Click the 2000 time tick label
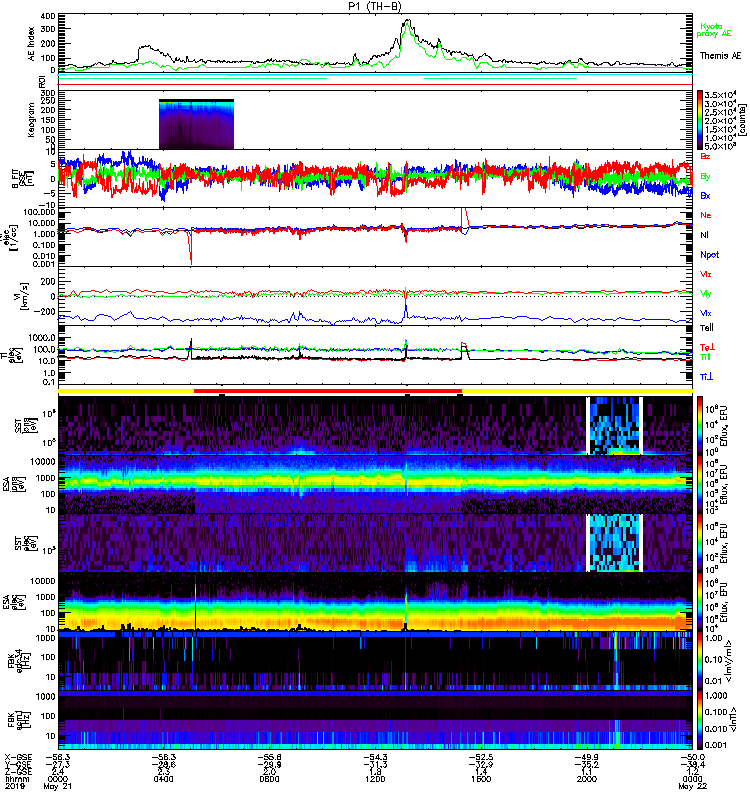Image resolution: width=750 pixels, height=800 pixels. 587,780
